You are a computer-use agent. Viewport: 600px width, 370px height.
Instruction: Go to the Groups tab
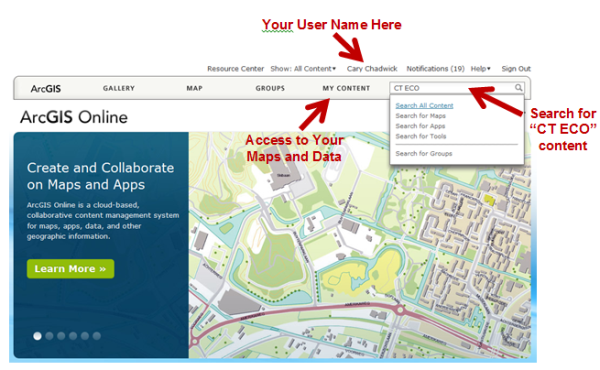point(270,88)
